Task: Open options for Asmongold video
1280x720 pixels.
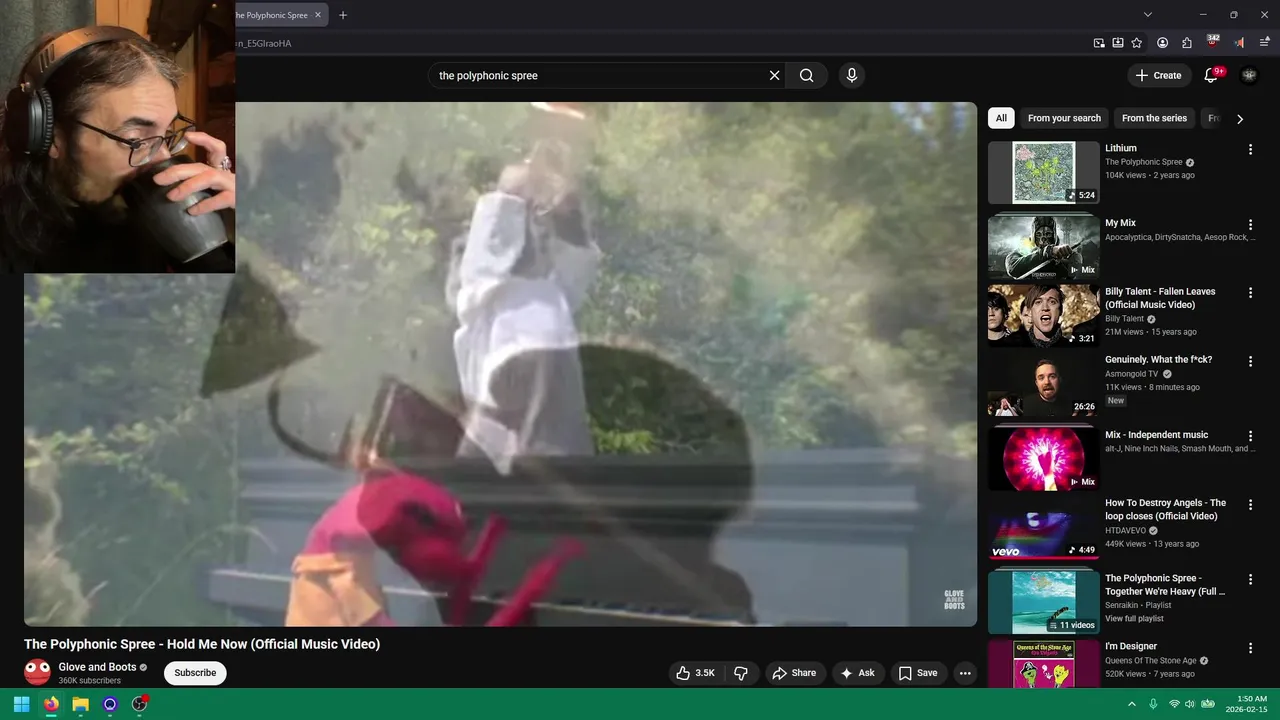Action: (1250, 361)
